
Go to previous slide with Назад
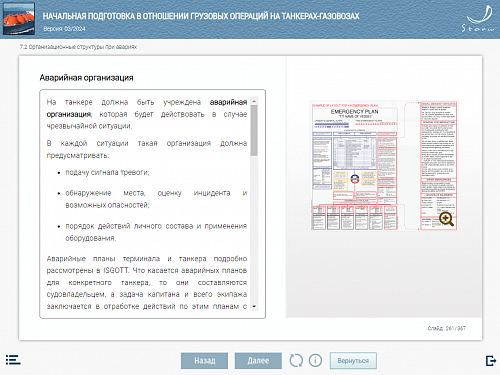click(x=205, y=361)
